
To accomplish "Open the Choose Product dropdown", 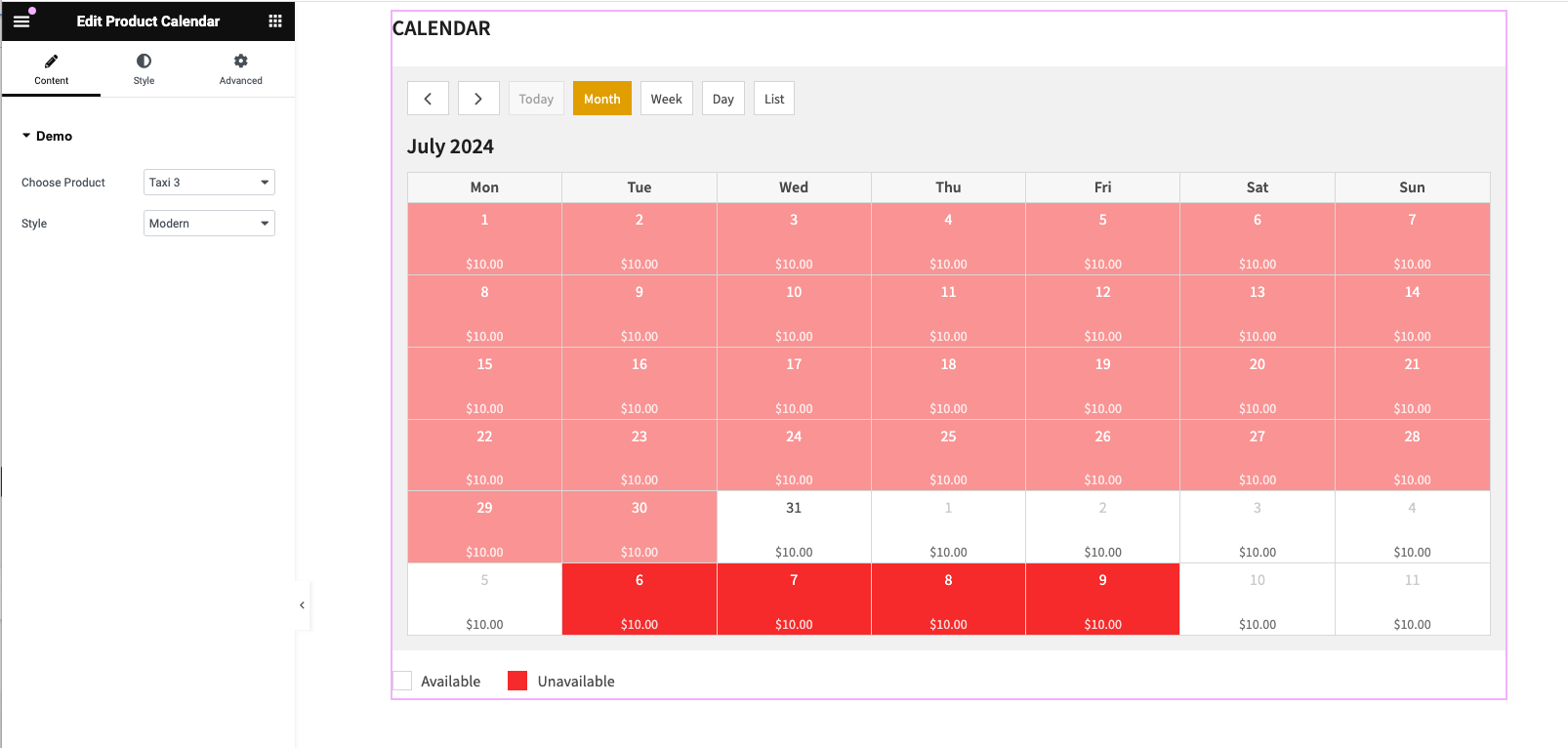I will [209, 183].
